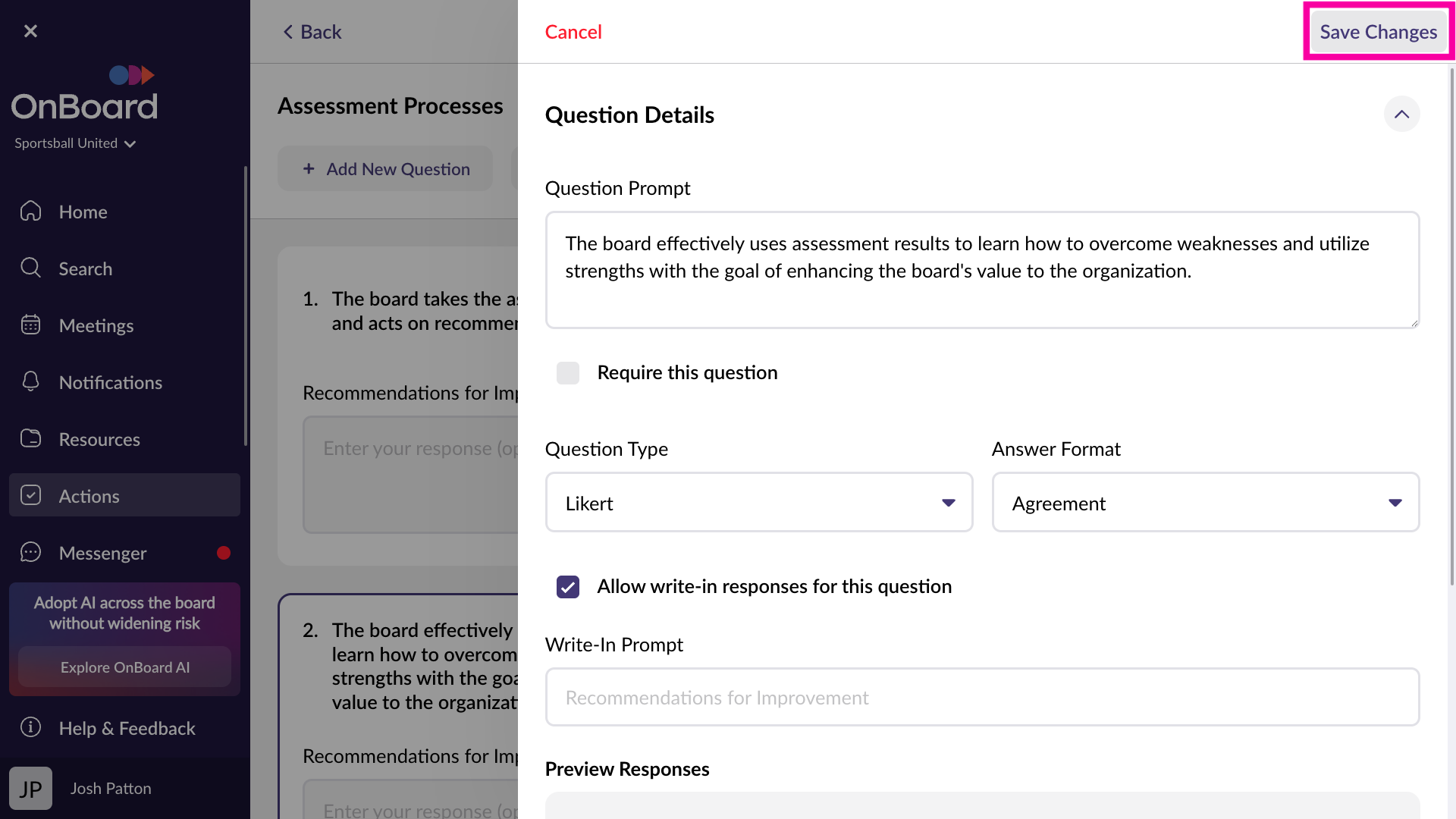The width and height of the screenshot is (1456, 819).
Task: Open the Question Type Likert dropdown
Action: 759,502
